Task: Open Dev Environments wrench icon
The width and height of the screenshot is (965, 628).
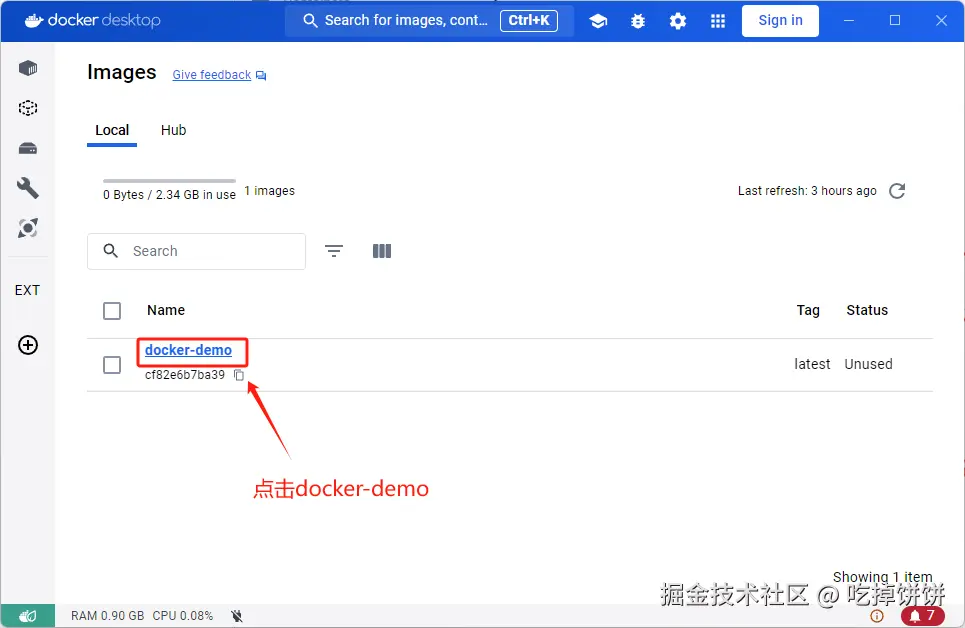Action: [28, 188]
